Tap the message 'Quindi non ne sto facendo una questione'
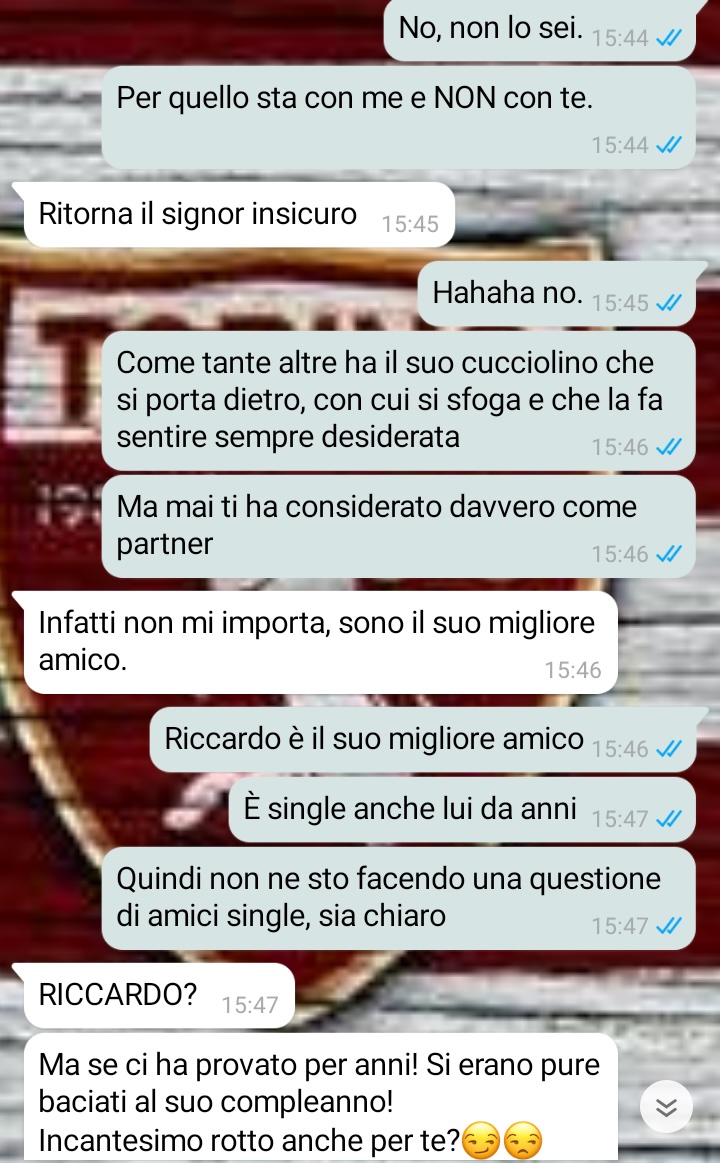 (398, 898)
